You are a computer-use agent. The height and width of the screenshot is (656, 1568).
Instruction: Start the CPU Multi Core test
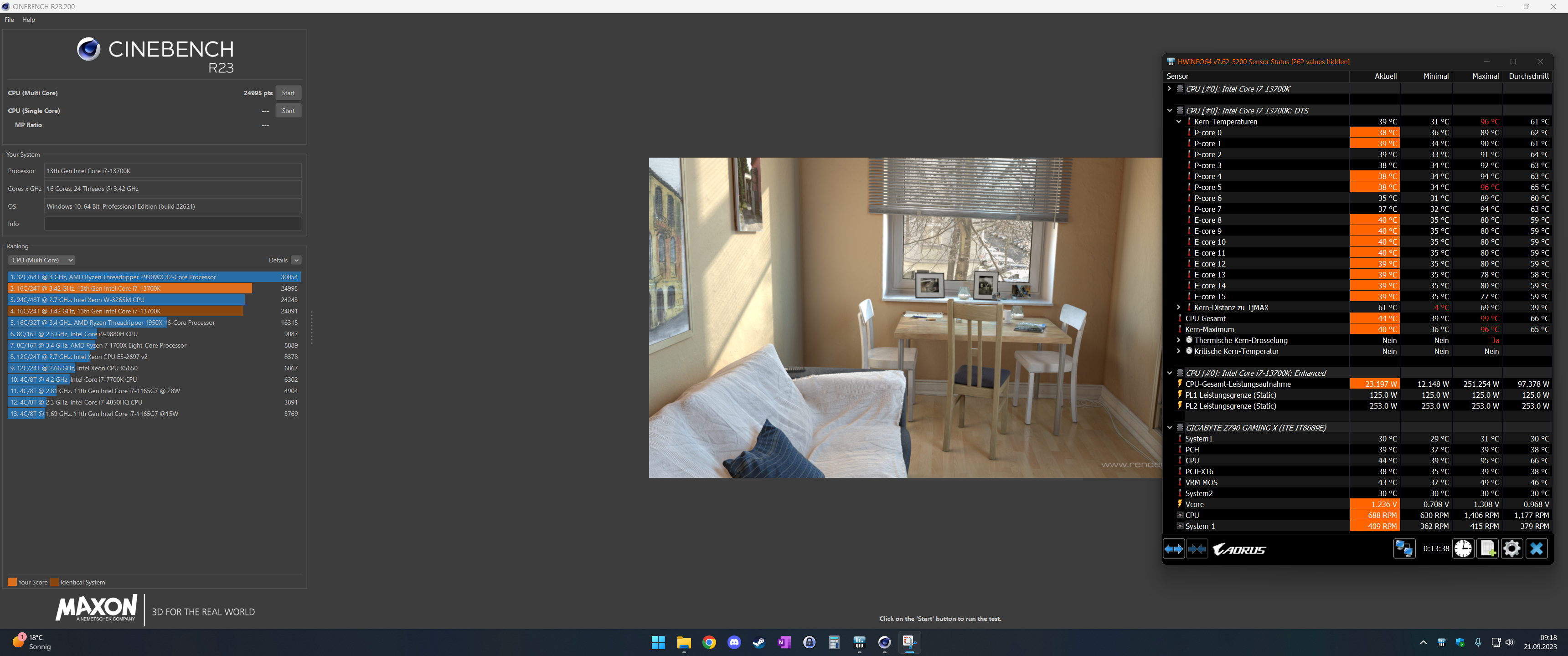tap(288, 93)
